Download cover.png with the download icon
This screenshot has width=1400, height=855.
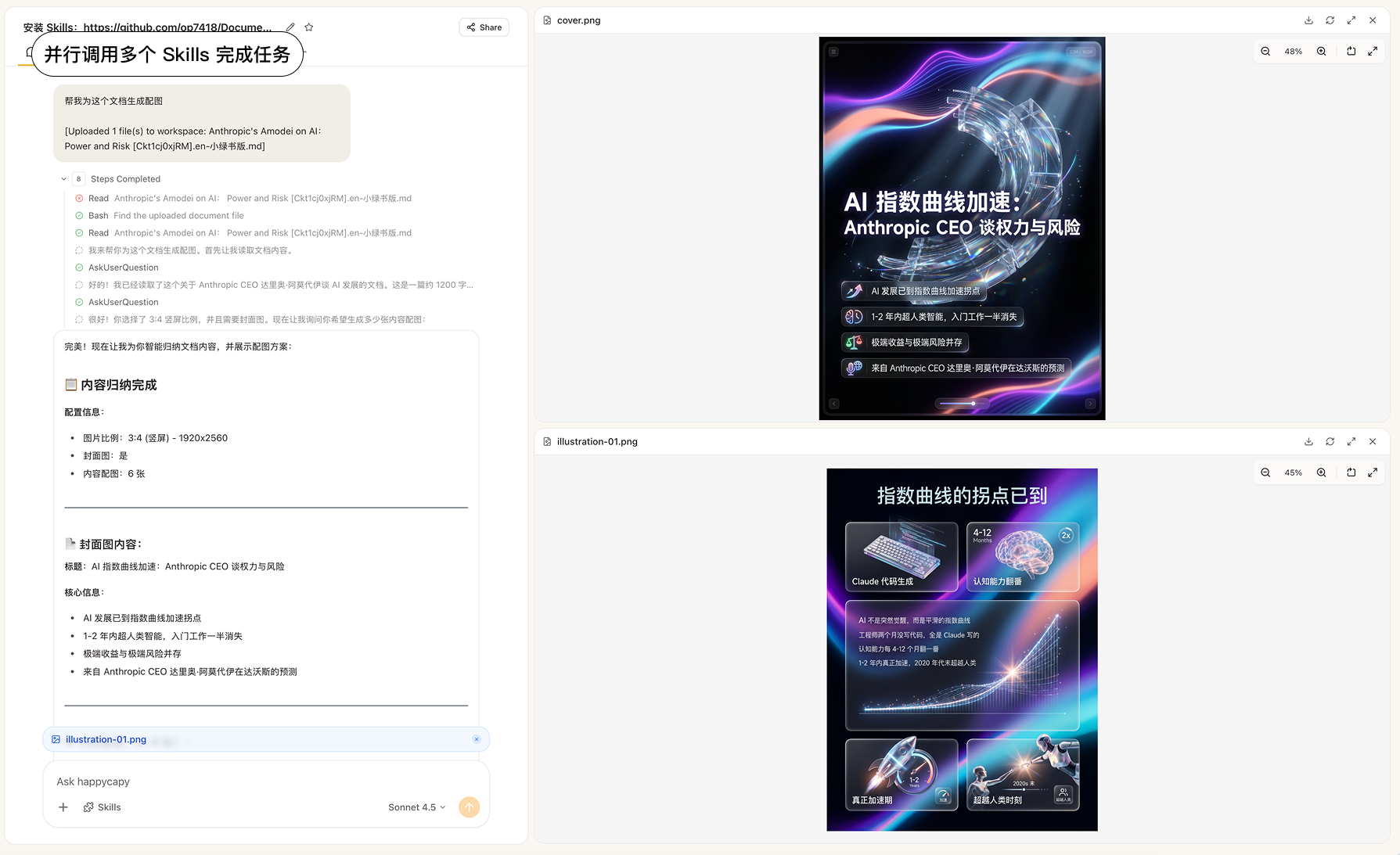[1308, 20]
